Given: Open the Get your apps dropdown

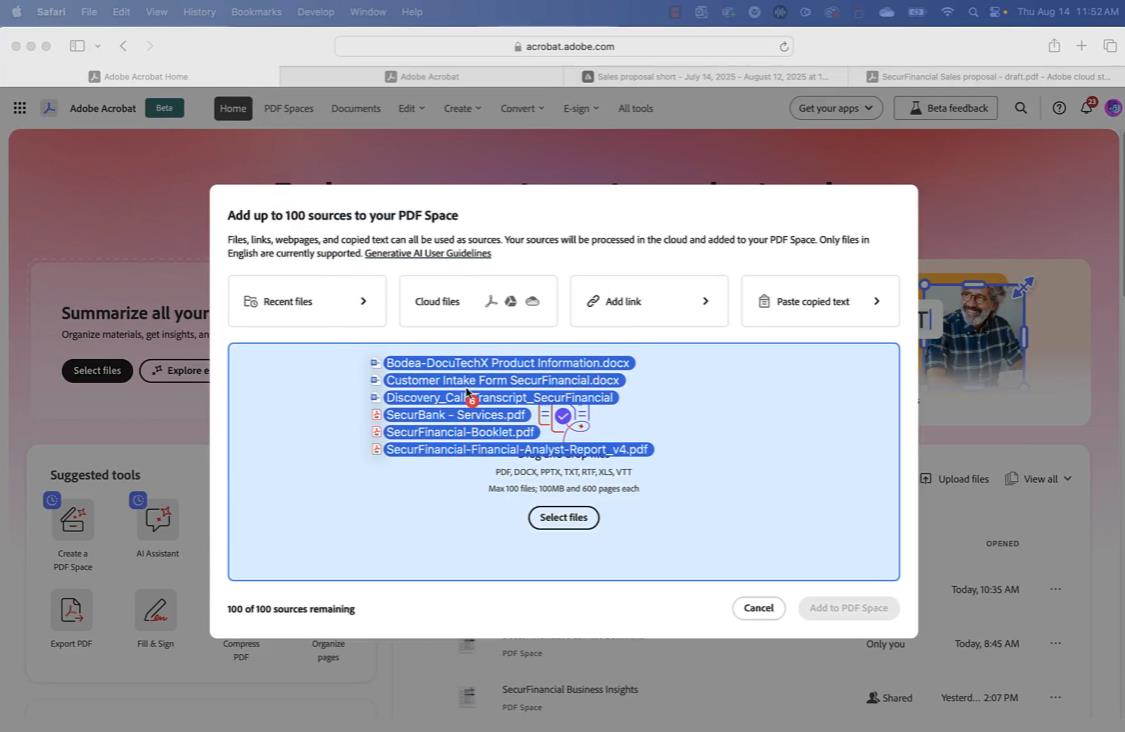Looking at the screenshot, I should pyautogui.click(x=836, y=108).
